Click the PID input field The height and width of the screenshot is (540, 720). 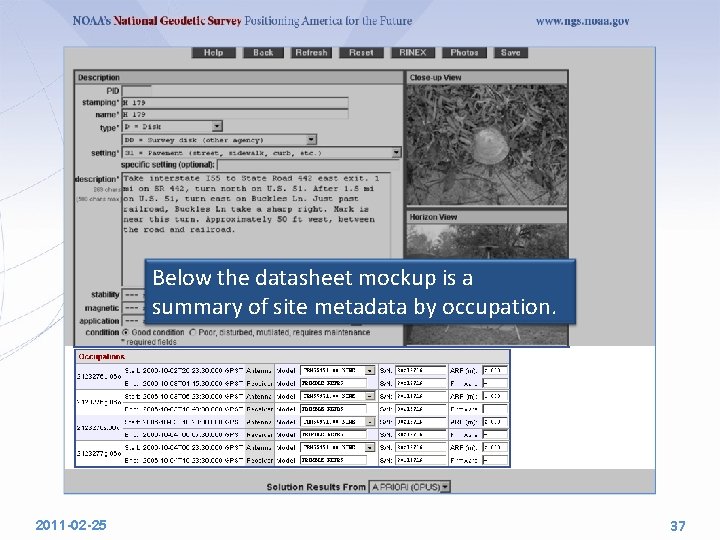(136, 91)
